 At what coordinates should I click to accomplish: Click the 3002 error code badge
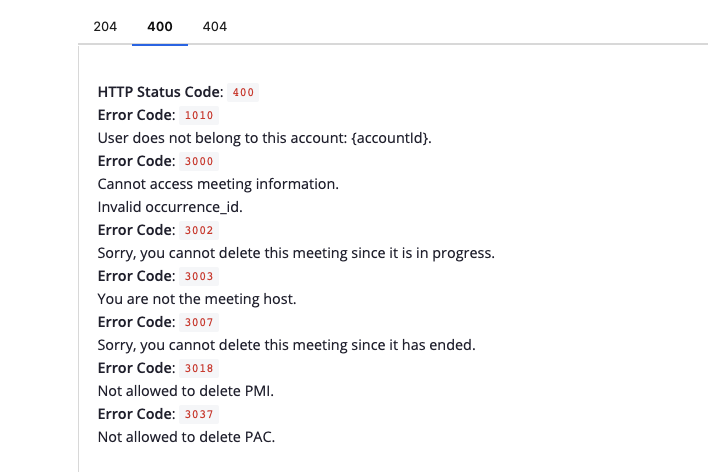[199, 231]
